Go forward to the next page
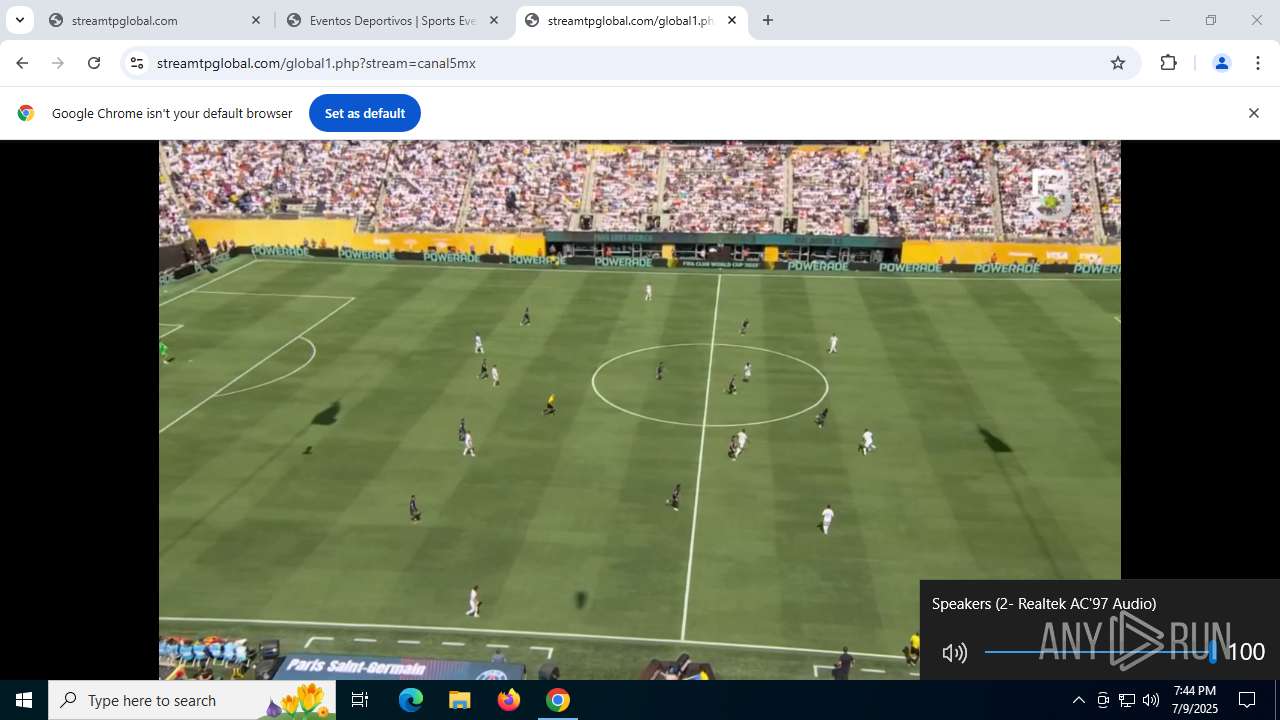Image resolution: width=1280 pixels, height=720 pixels. (x=58, y=63)
